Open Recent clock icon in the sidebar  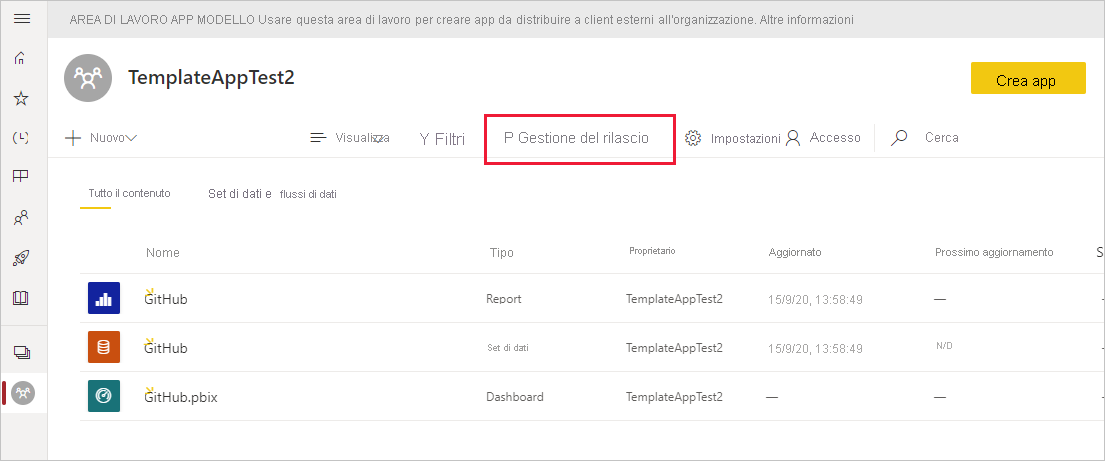(x=21, y=137)
